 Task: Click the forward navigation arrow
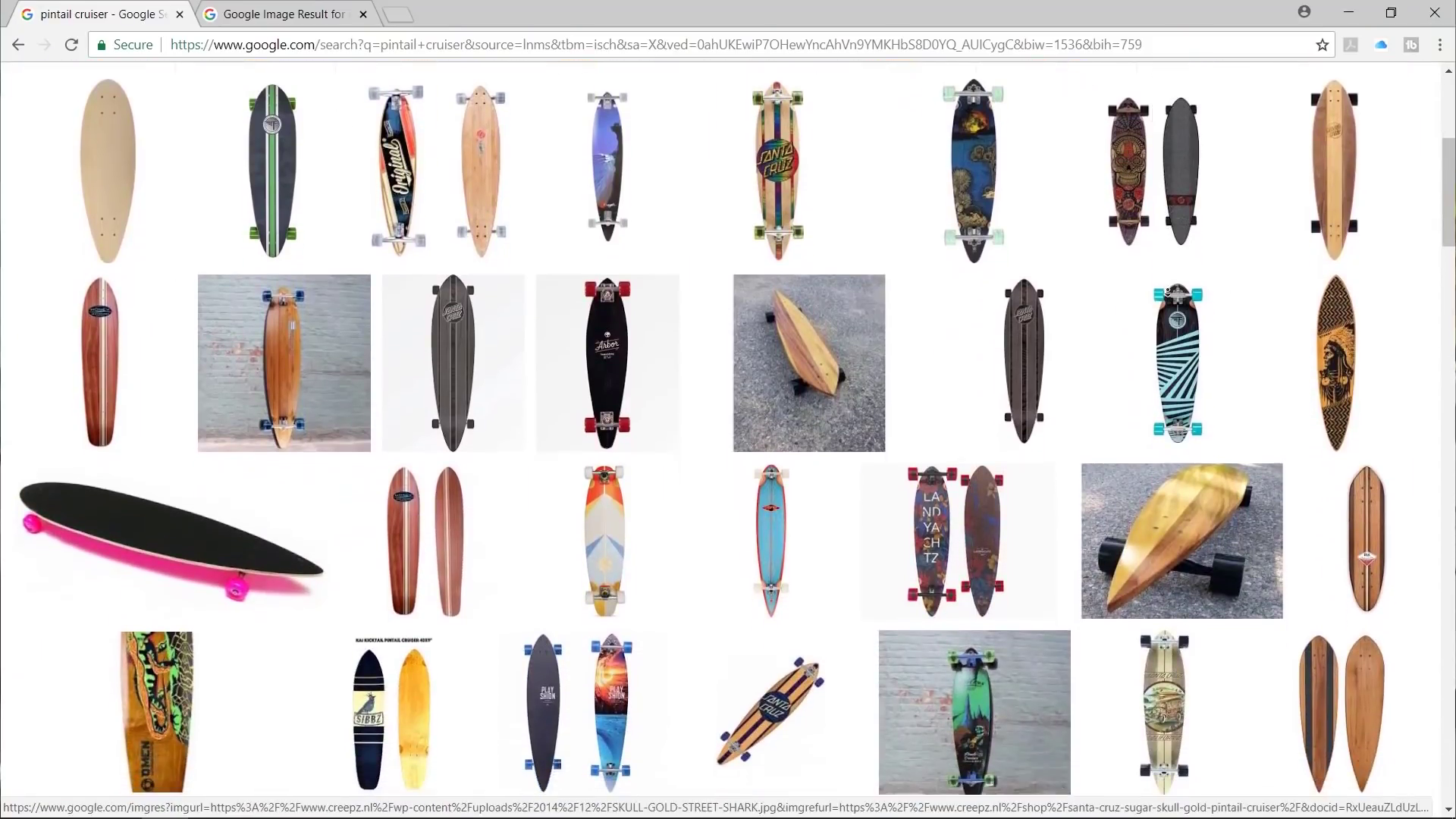pos(45,45)
